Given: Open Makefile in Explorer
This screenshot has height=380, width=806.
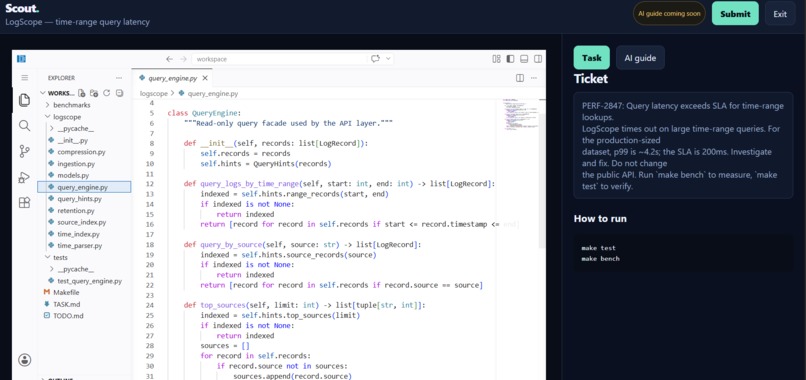Looking at the screenshot, I should click(x=84, y=292).
